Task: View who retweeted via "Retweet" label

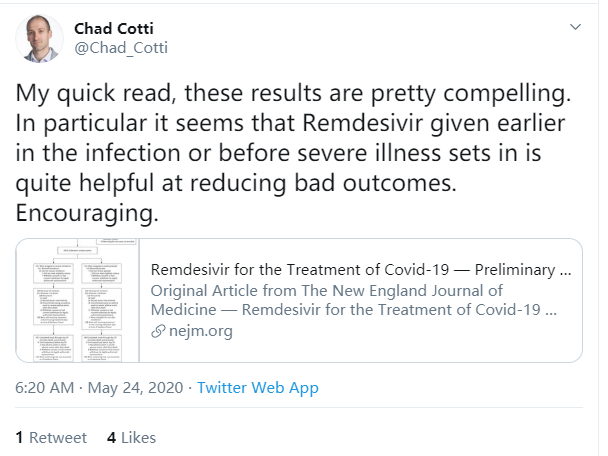Action: [x=57, y=437]
